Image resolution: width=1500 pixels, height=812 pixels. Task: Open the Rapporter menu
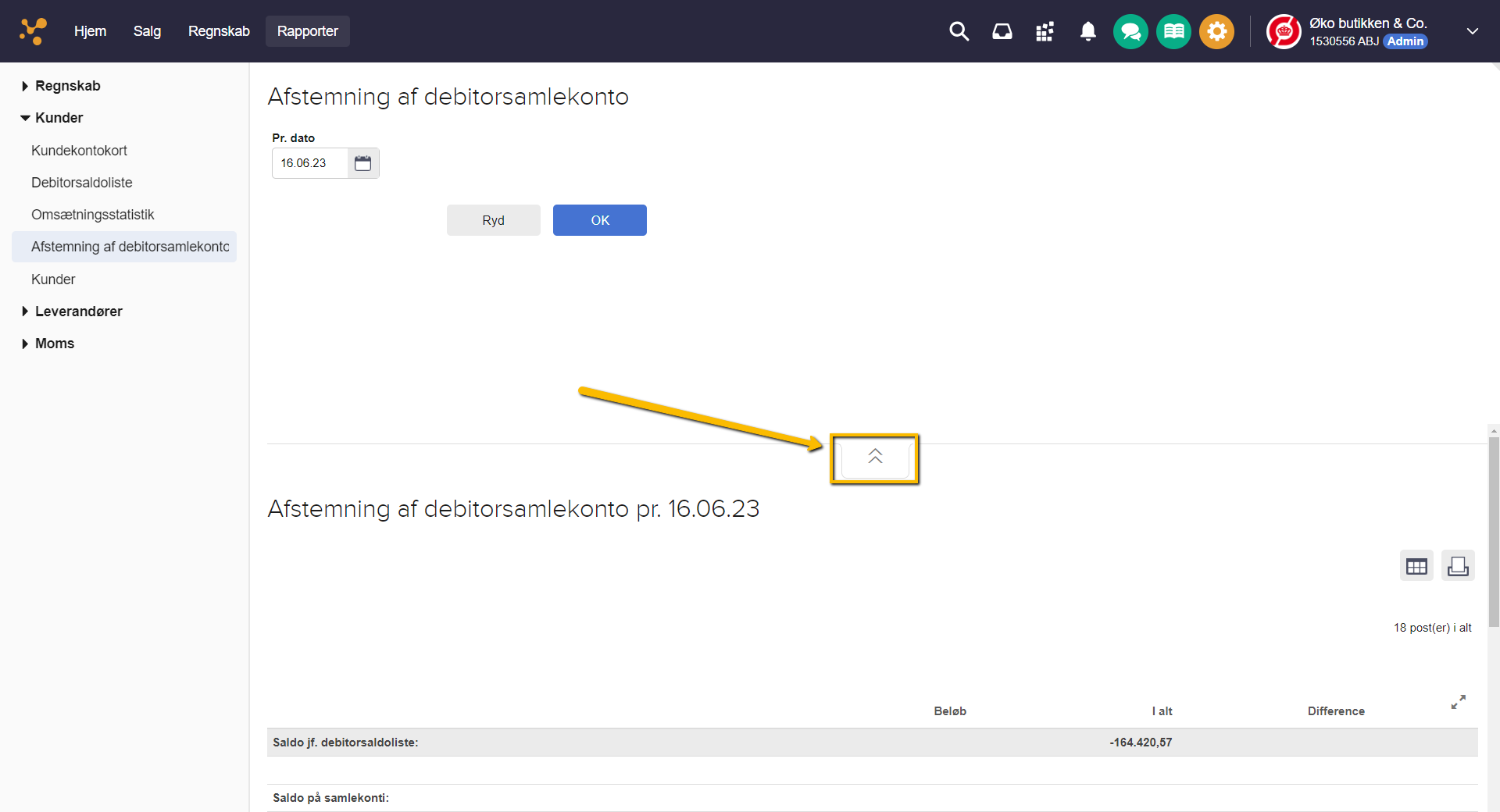(x=307, y=31)
